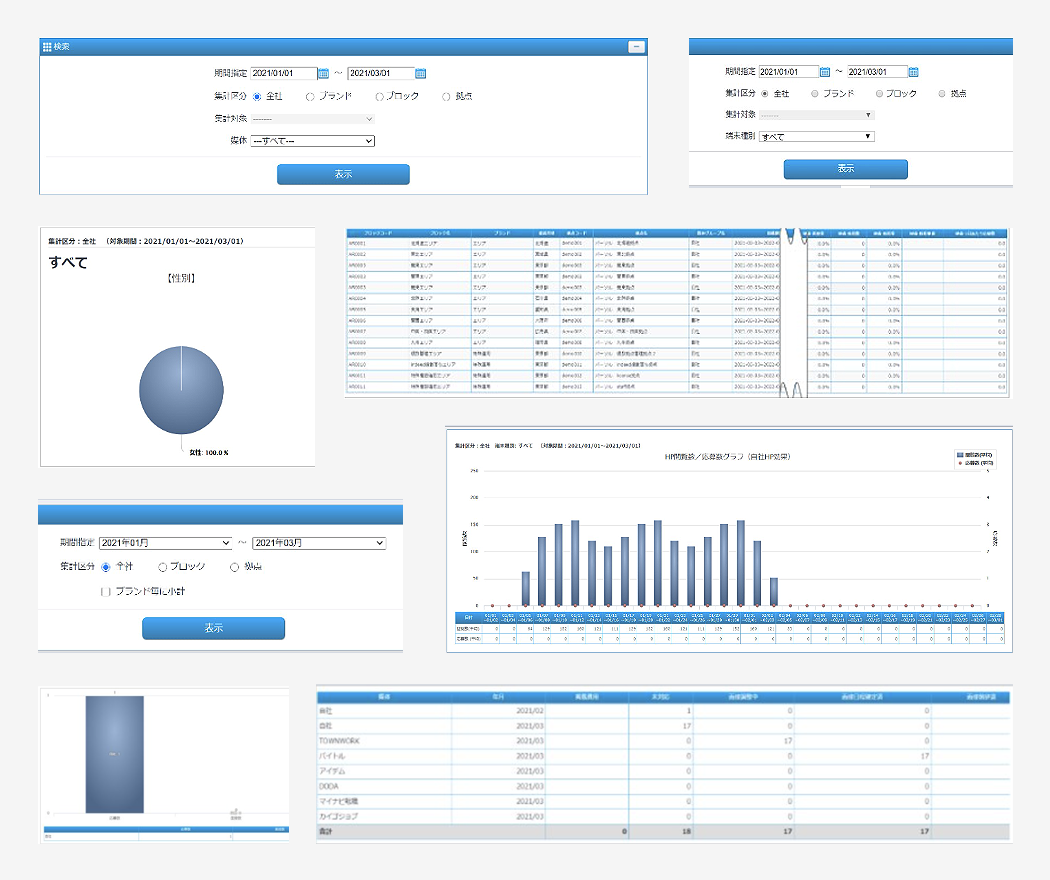Click the blue pie chart slice
The height and width of the screenshot is (880, 1050).
coord(180,390)
